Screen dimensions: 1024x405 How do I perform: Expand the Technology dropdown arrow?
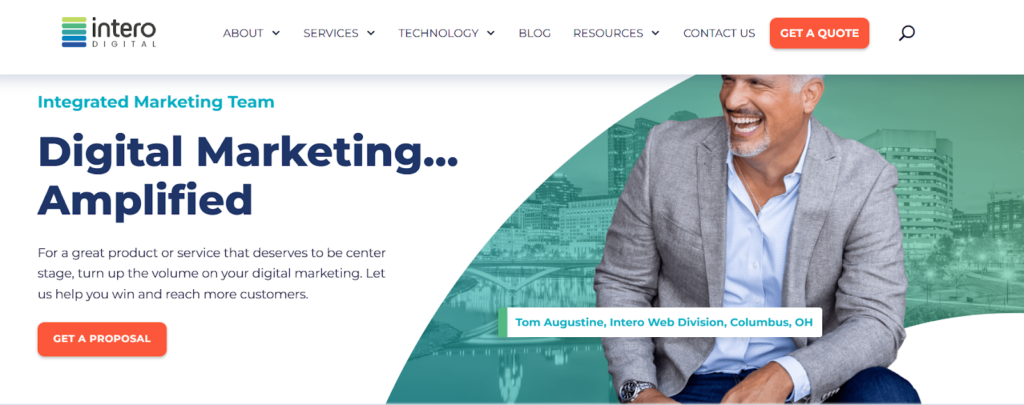pyautogui.click(x=491, y=33)
